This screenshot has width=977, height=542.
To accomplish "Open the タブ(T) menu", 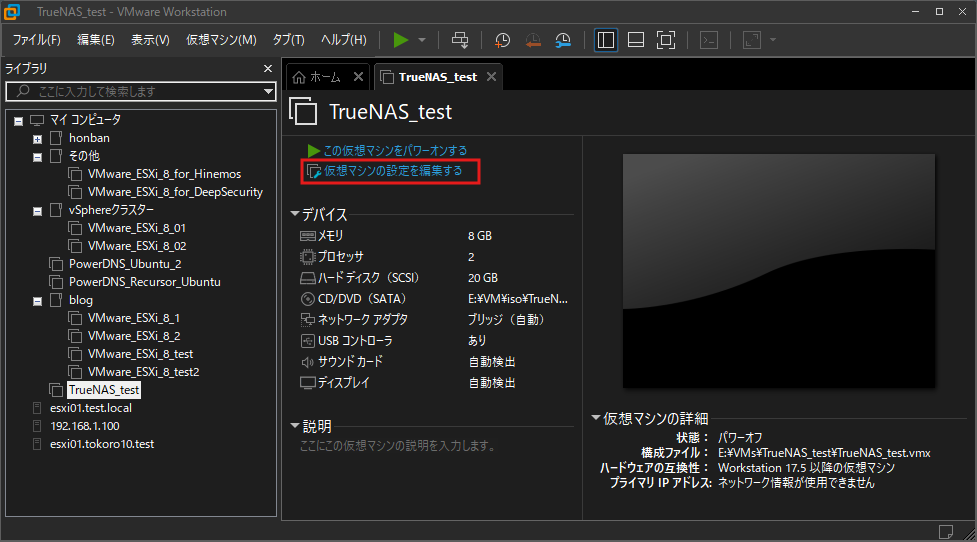I will click(x=288, y=40).
